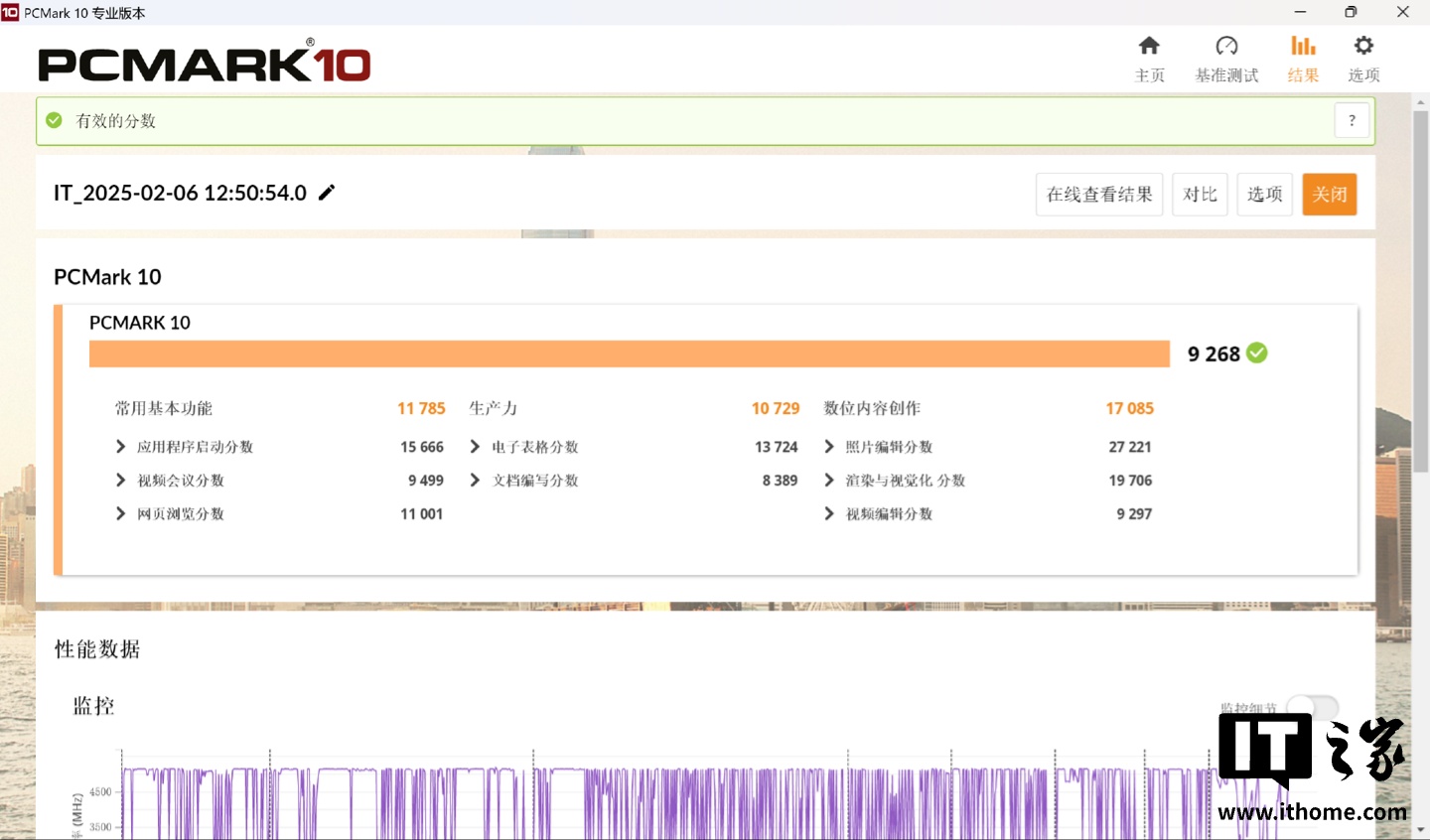Screen dimensions: 1430x840
Task: Click the 17 085 content creation score
Action: click(1130, 408)
